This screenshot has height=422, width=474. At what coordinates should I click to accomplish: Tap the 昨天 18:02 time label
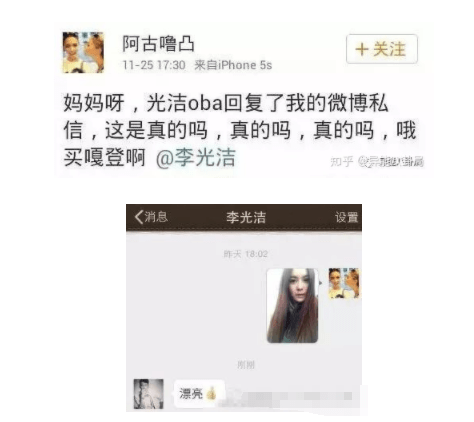point(246,254)
